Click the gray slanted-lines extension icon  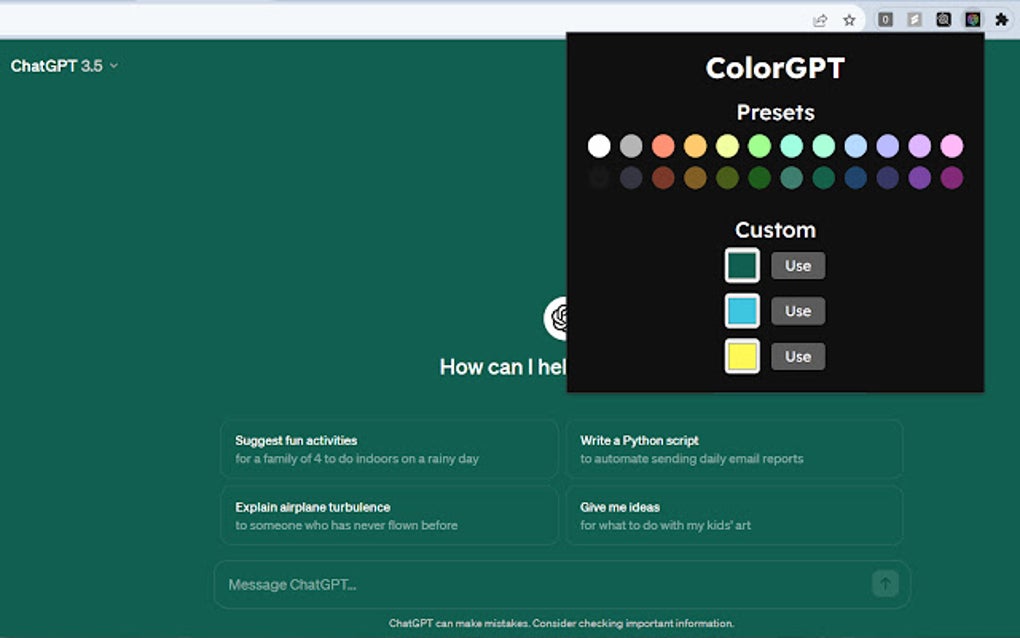pyautogui.click(x=914, y=20)
